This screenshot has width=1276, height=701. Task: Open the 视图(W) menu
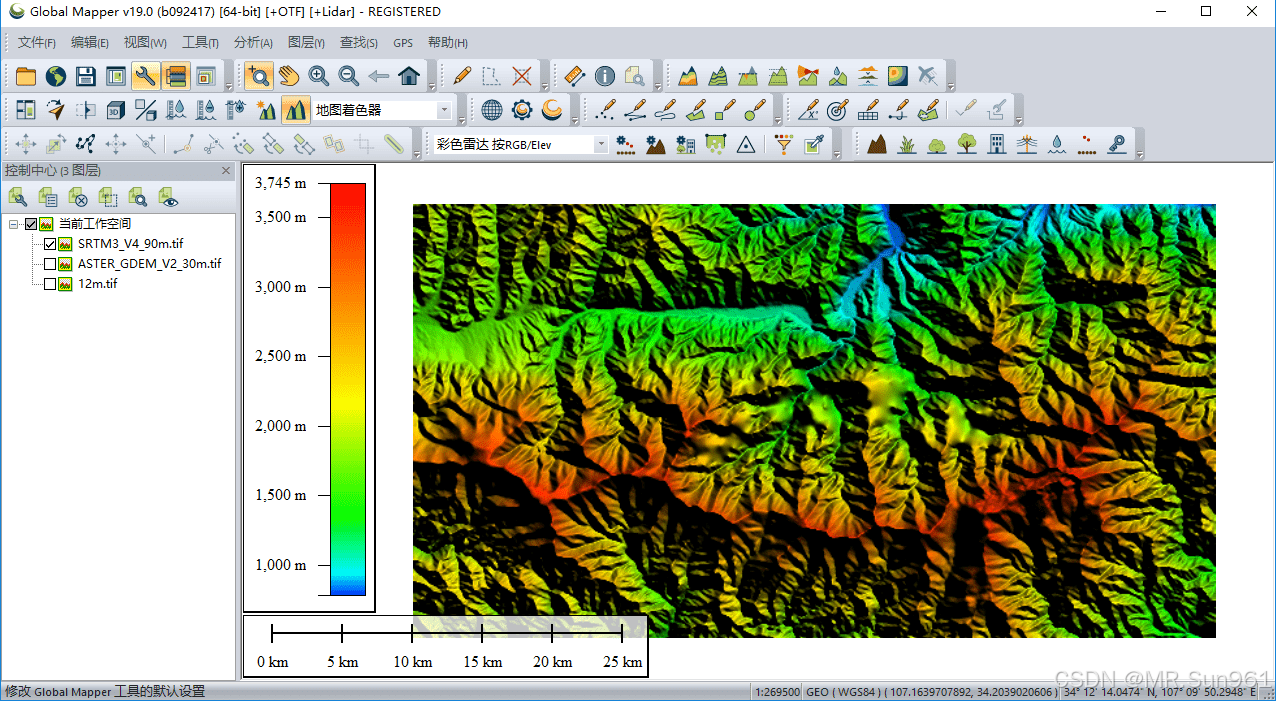click(145, 43)
